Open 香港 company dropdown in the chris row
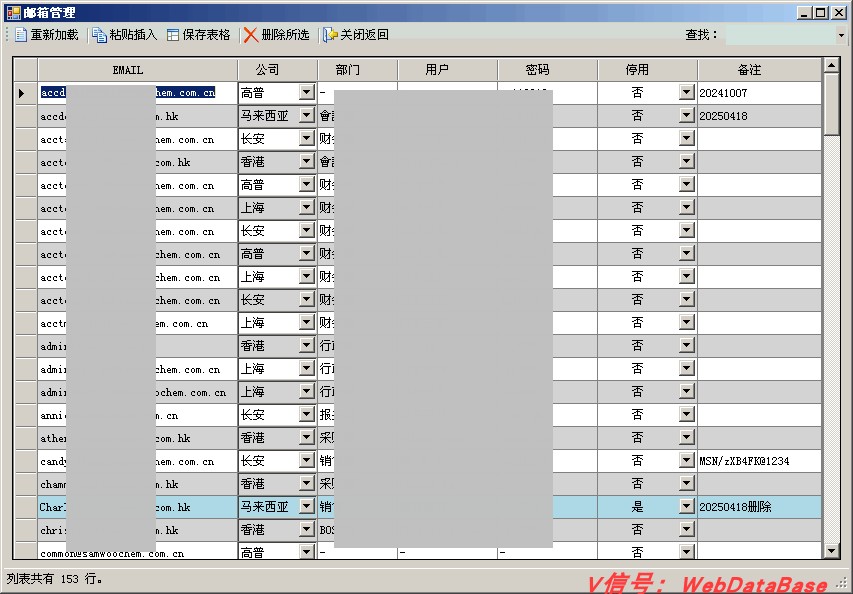Image resolution: width=853 pixels, height=594 pixels. (306, 529)
